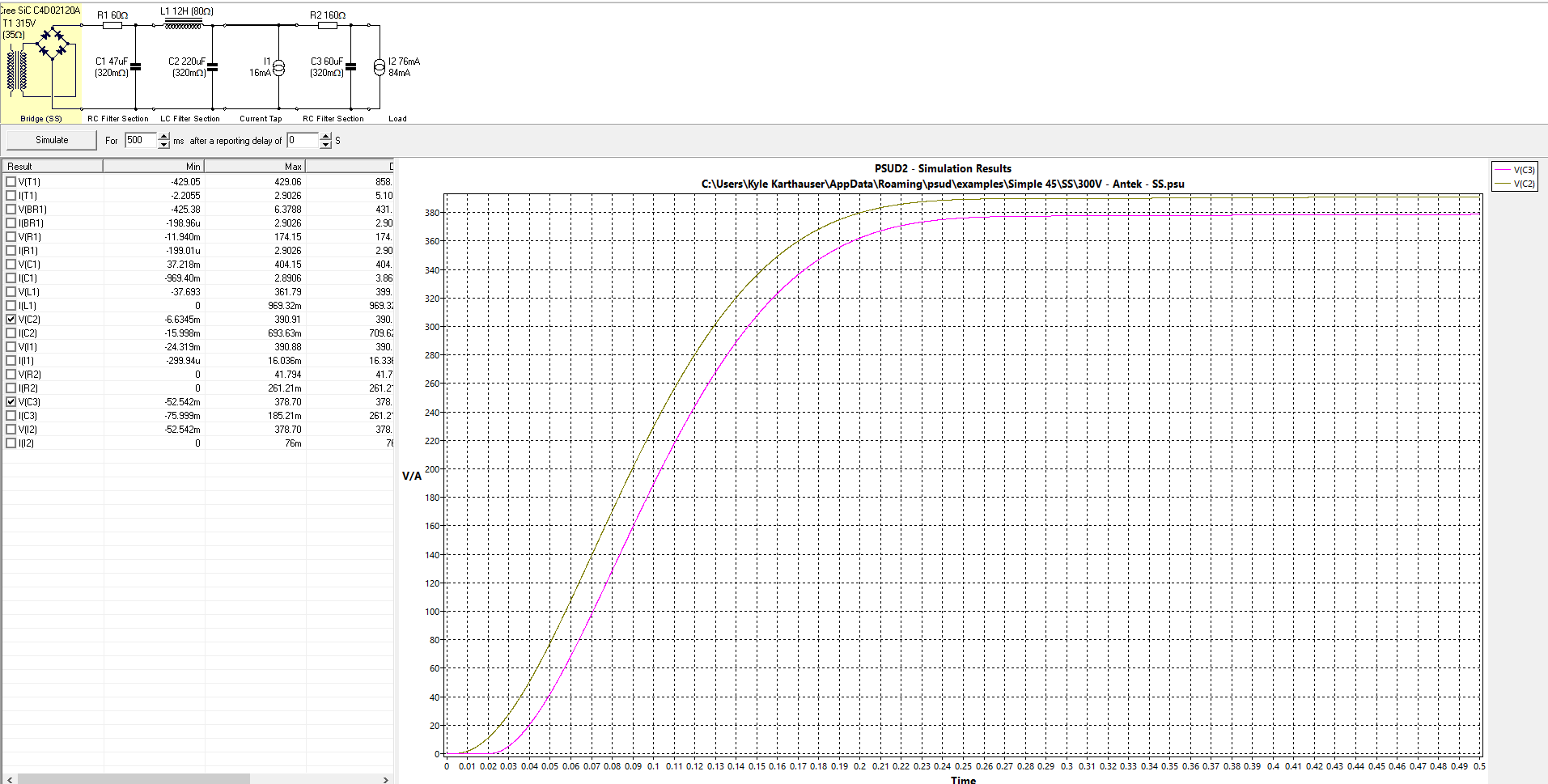The width and height of the screenshot is (1548, 784).
Task: Click the 'Time' x-axis label
Action: [963, 780]
